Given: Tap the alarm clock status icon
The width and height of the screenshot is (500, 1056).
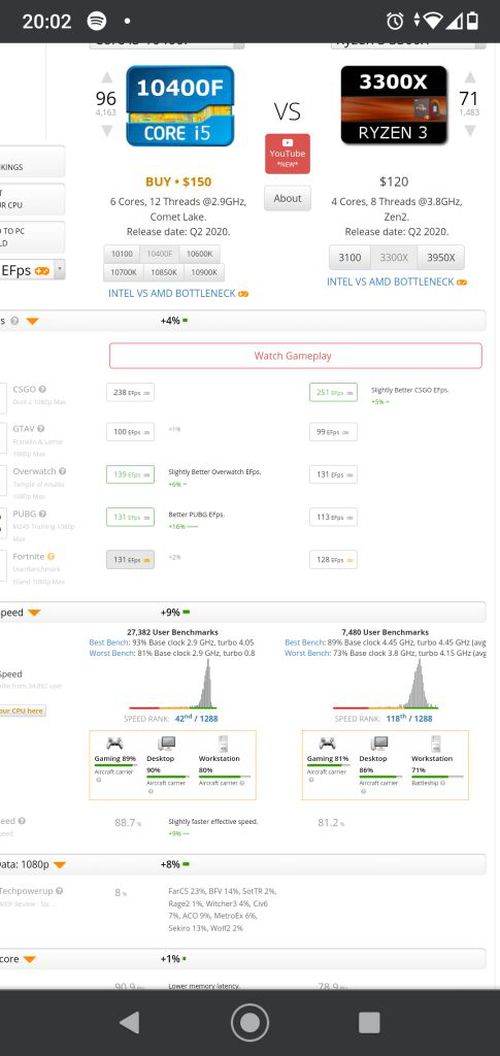Looking at the screenshot, I should point(395,21).
